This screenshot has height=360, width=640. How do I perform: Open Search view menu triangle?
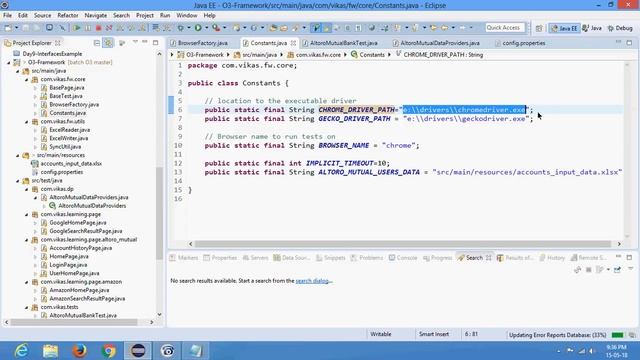631,269
